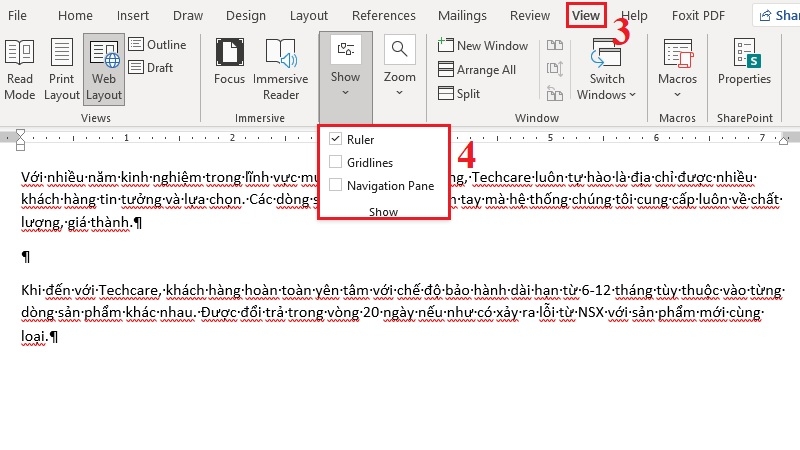
Task: Open the References tab
Action: (384, 16)
